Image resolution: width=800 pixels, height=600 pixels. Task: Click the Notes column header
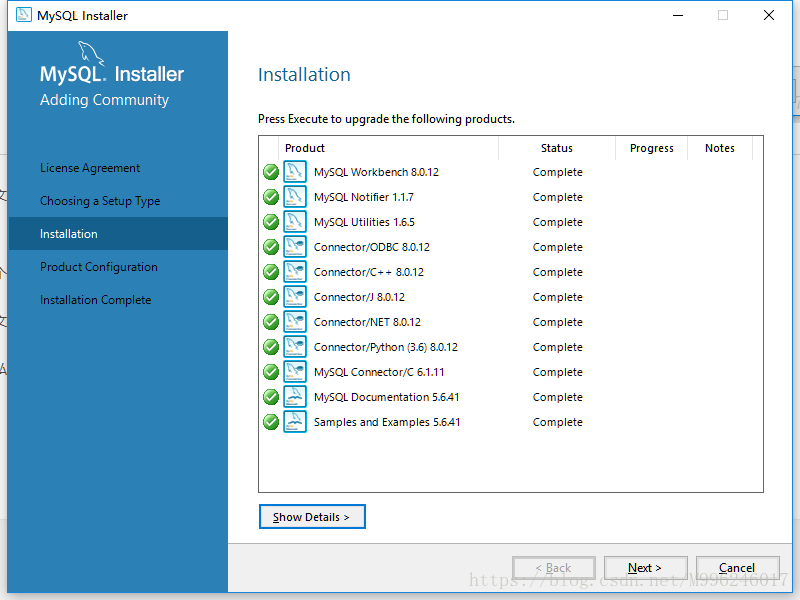720,148
